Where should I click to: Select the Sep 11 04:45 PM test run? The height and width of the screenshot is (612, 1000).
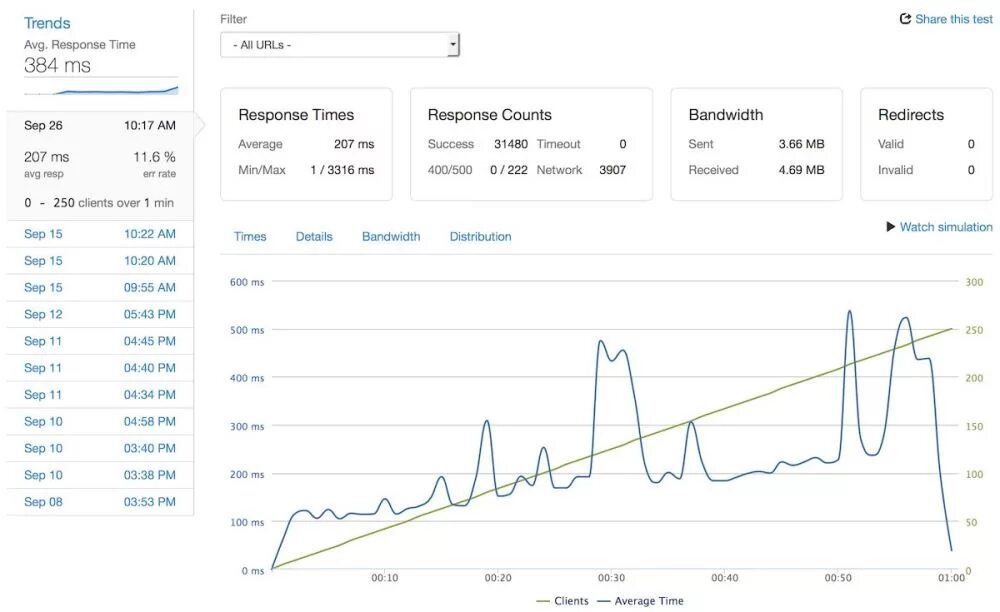(100, 341)
